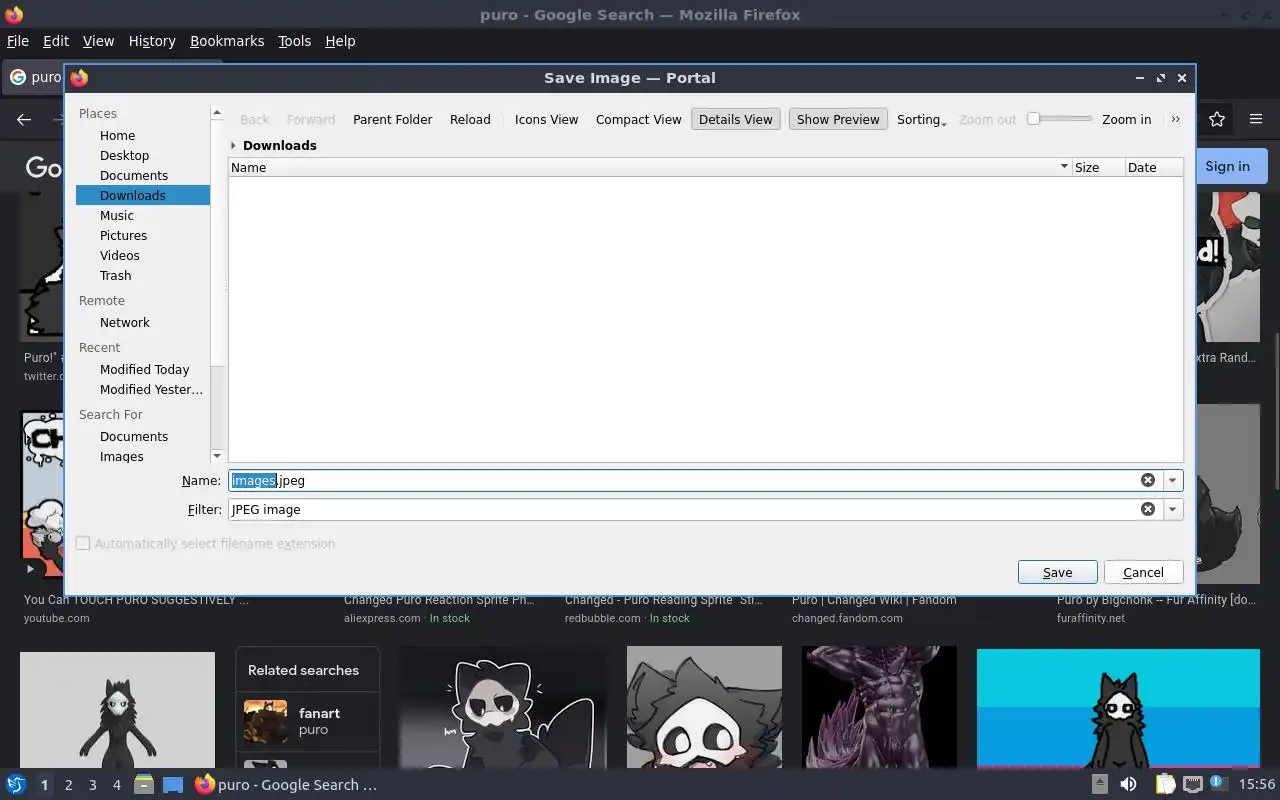Expand the Downloads breadcrumb triangle
The height and width of the screenshot is (800, 1280).
click(233, 145)
